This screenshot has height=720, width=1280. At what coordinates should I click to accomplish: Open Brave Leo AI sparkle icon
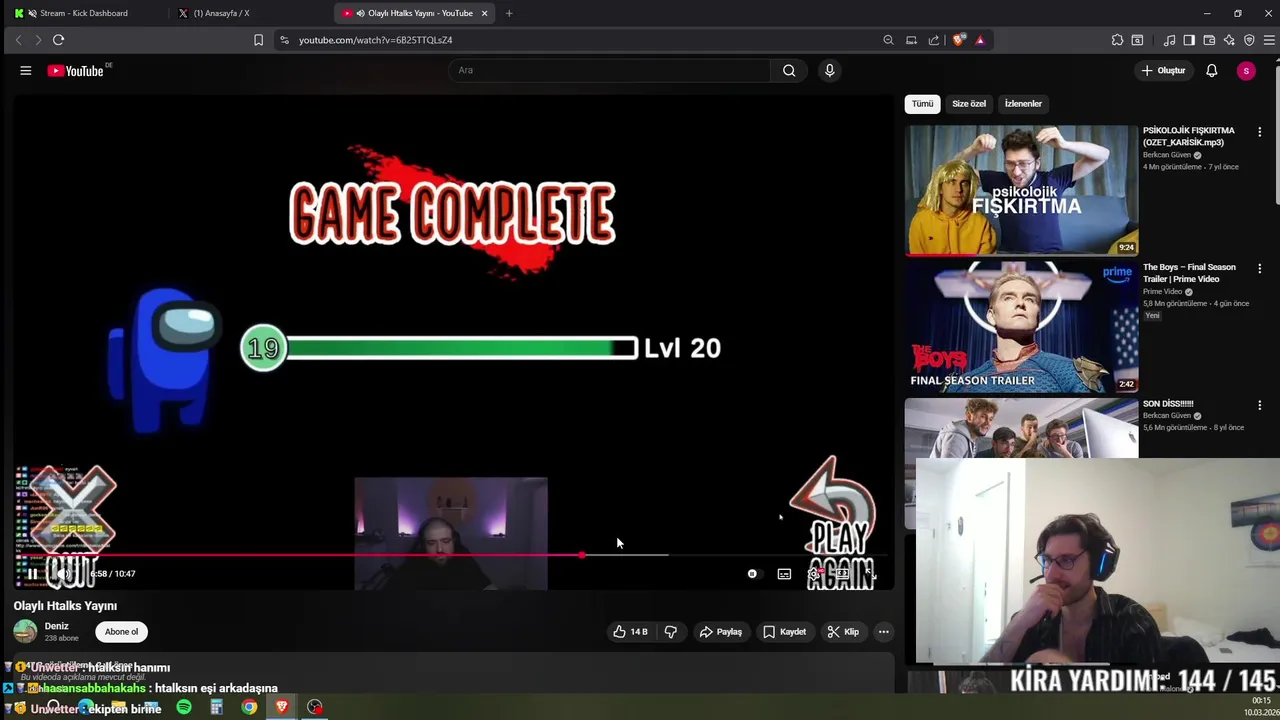tap(1229, 40)
